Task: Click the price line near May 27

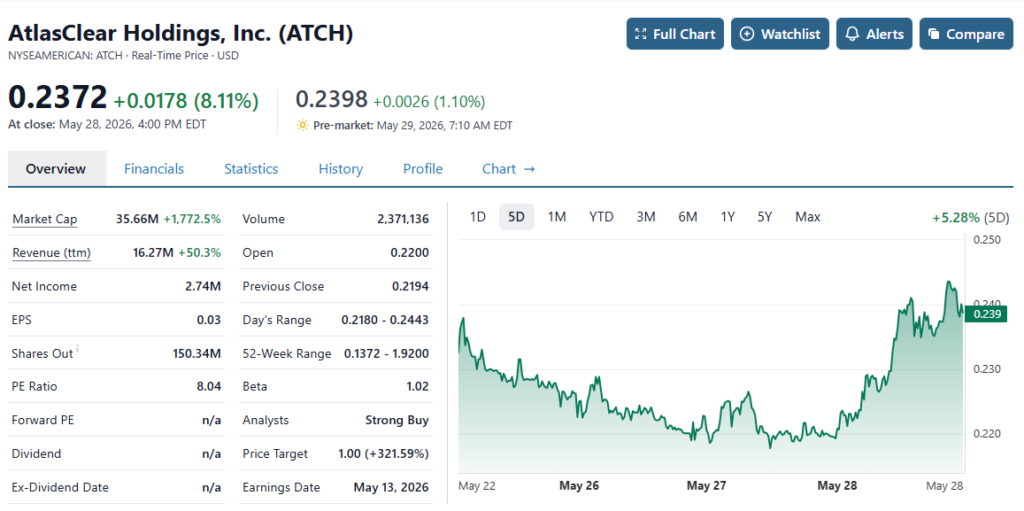Action: (x=707, y=431)
